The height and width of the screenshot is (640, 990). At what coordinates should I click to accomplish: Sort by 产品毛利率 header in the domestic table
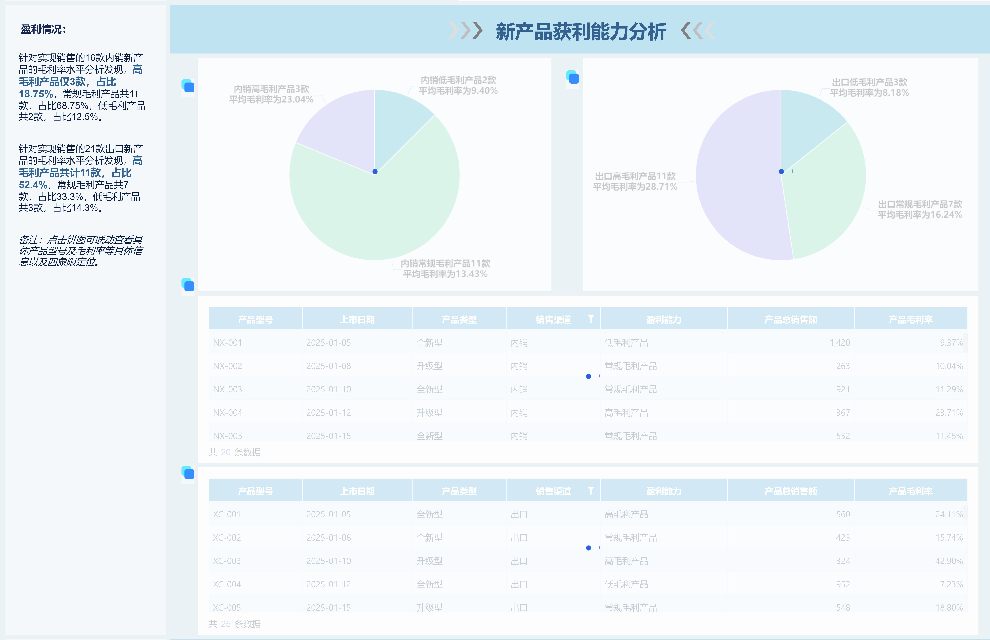point(910,320)
